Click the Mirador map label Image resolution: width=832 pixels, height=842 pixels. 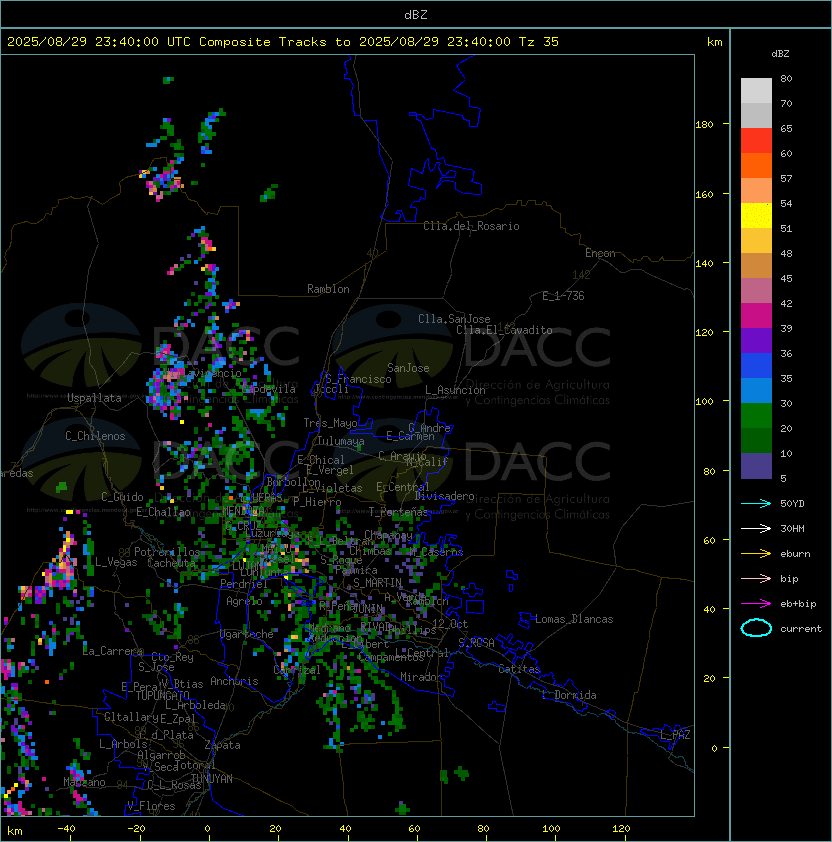pyautogui.click(x=421, y=677)
